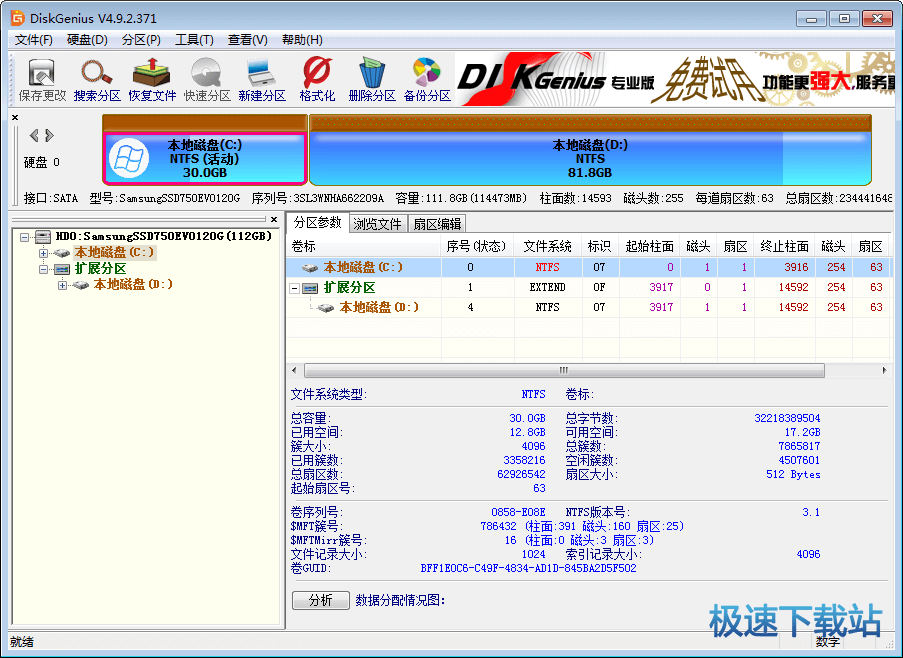This screenshot has width=903, height=658.
Task: Open the 帮助(H) menu
Action: (x=302, y=40)
